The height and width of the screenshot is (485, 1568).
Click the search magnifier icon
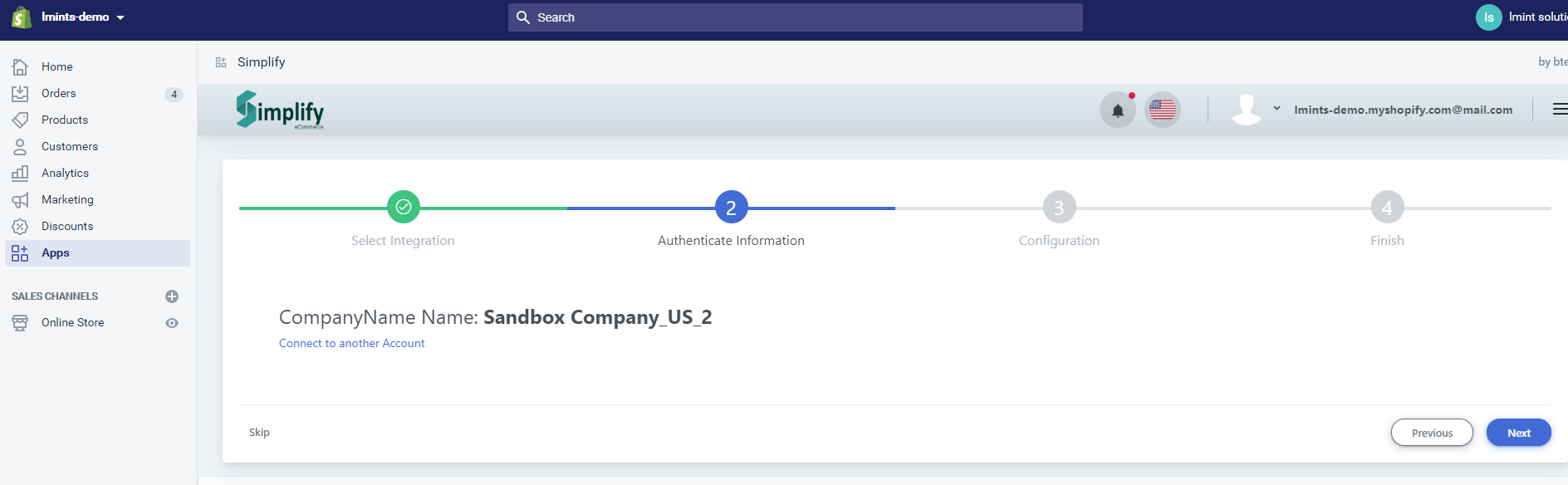[x=523, y=17]
